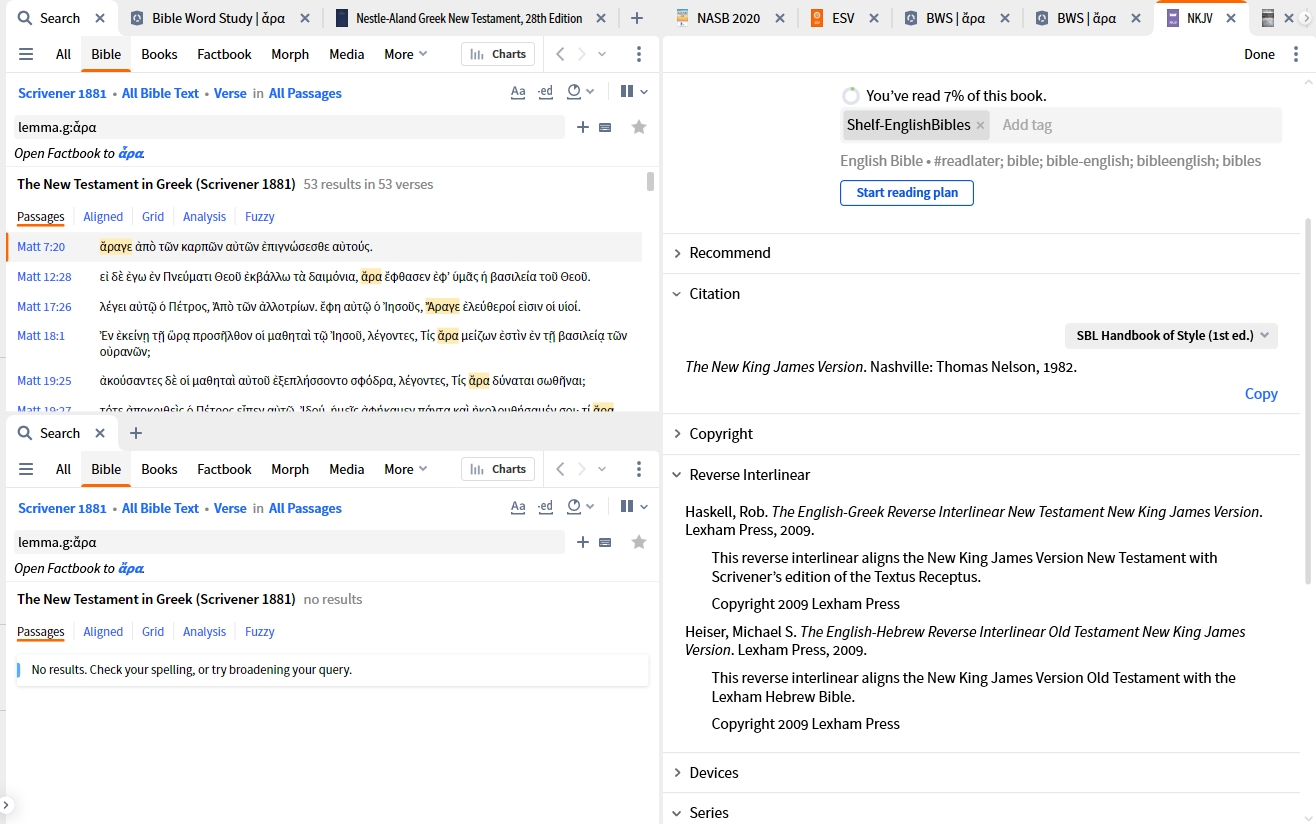The width and height of the screenshot is (1316, 824).
Task: Click the search templates icon beside upper query box
Action: pos(605,127)
